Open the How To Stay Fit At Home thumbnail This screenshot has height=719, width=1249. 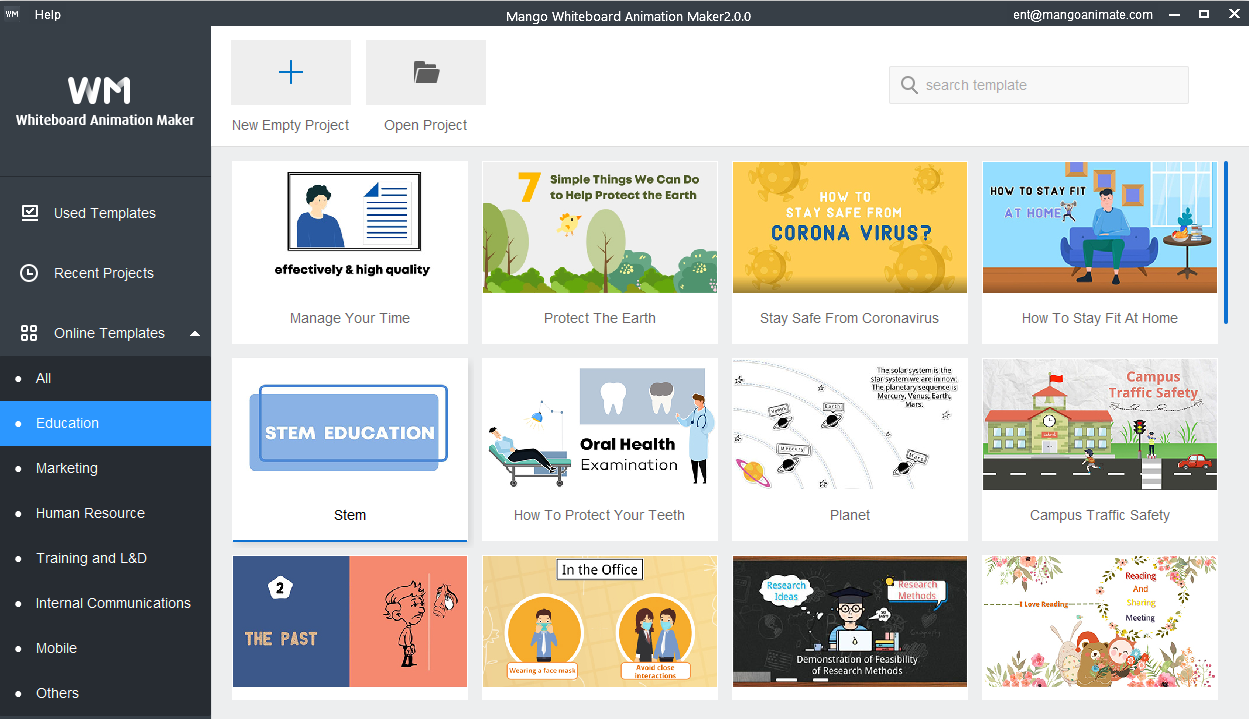1100,227
